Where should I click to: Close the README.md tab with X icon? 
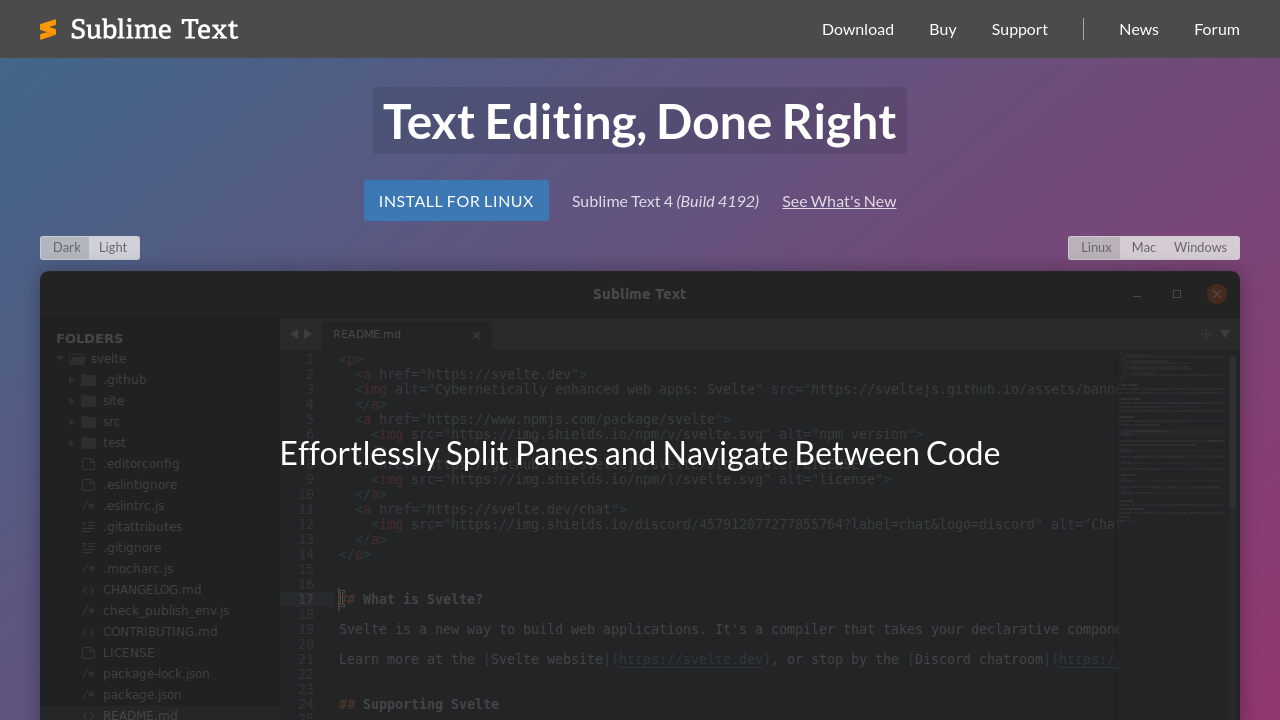476,335
